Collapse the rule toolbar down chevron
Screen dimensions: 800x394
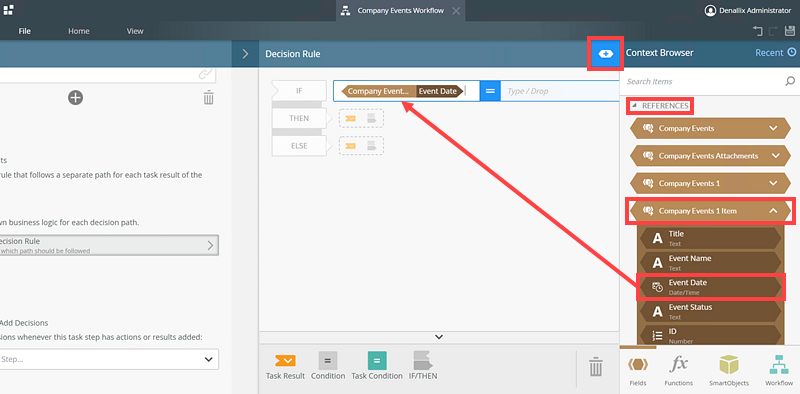pos(439,337)
